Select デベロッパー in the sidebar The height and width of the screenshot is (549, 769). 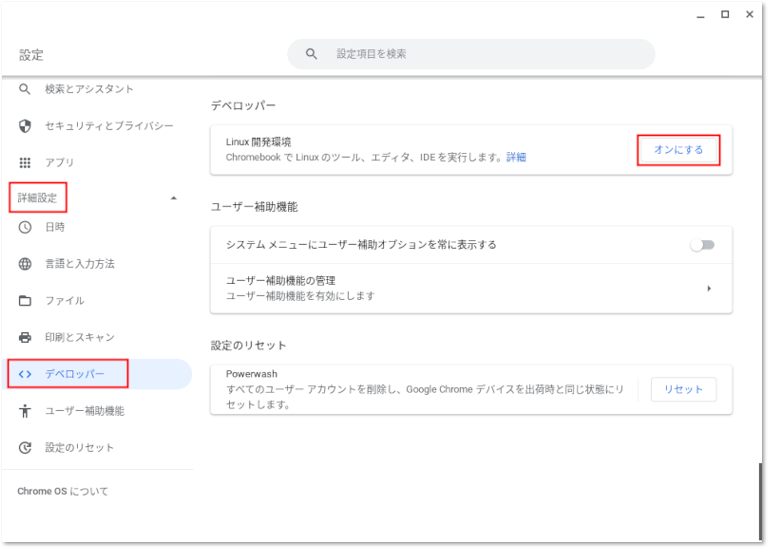pyautogui.click(x=74, y=374)
